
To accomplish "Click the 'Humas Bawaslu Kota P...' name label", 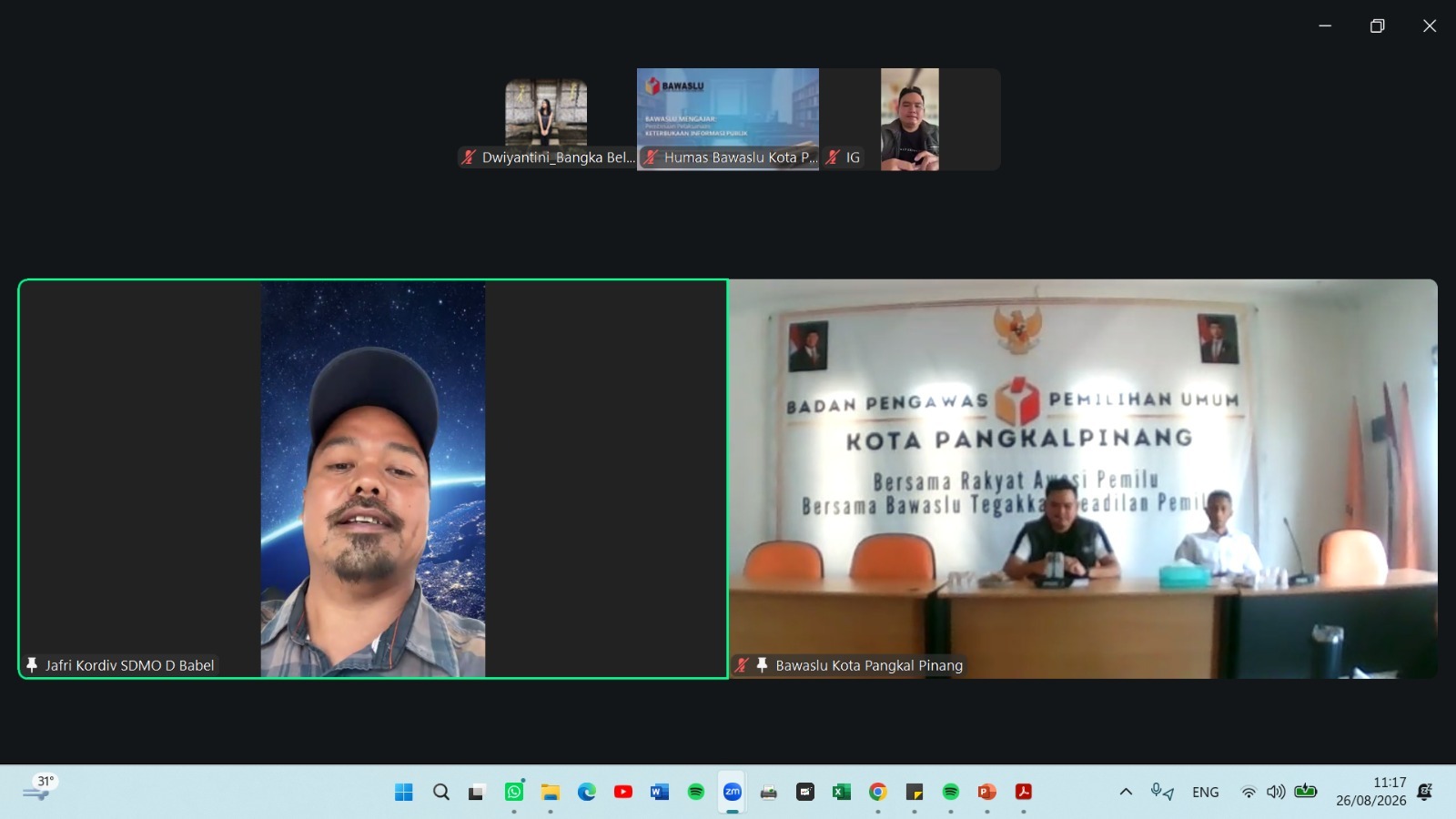I will coord(741,157).
